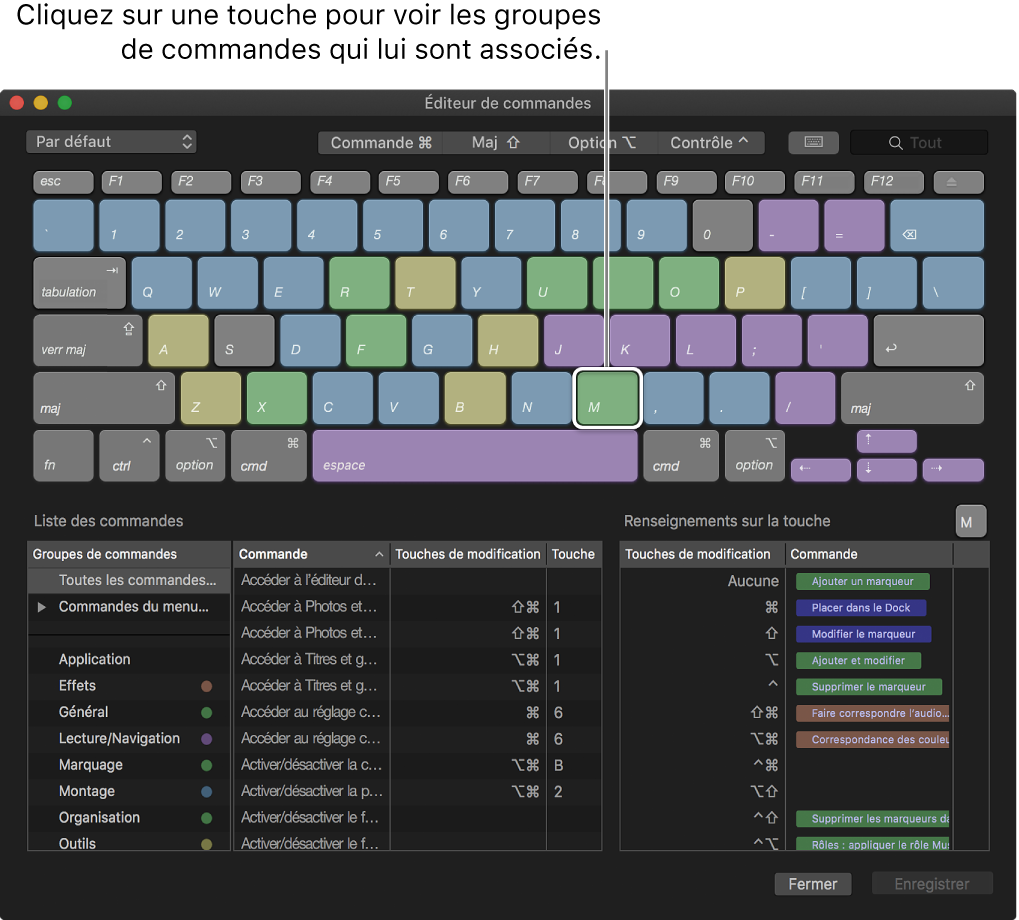Click the return key on the virtual keyboard

coord(928,340)
